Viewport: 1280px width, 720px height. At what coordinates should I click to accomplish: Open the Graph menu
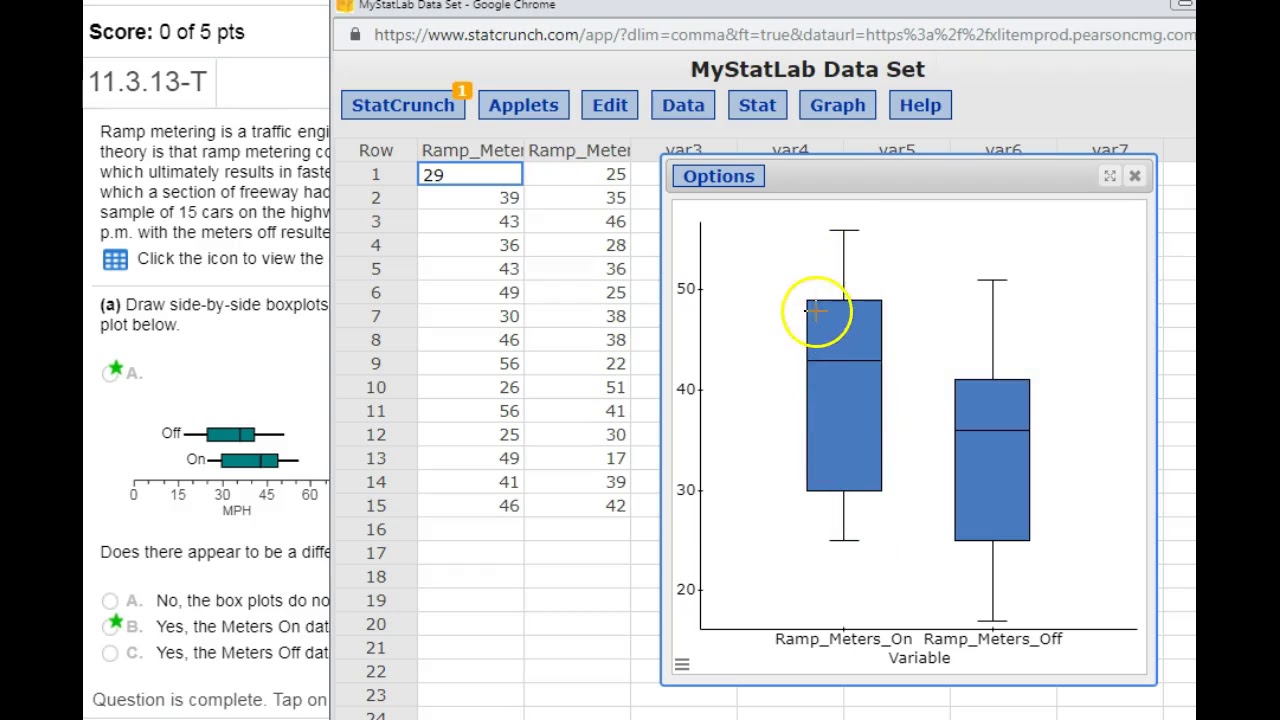coord(837,105)
